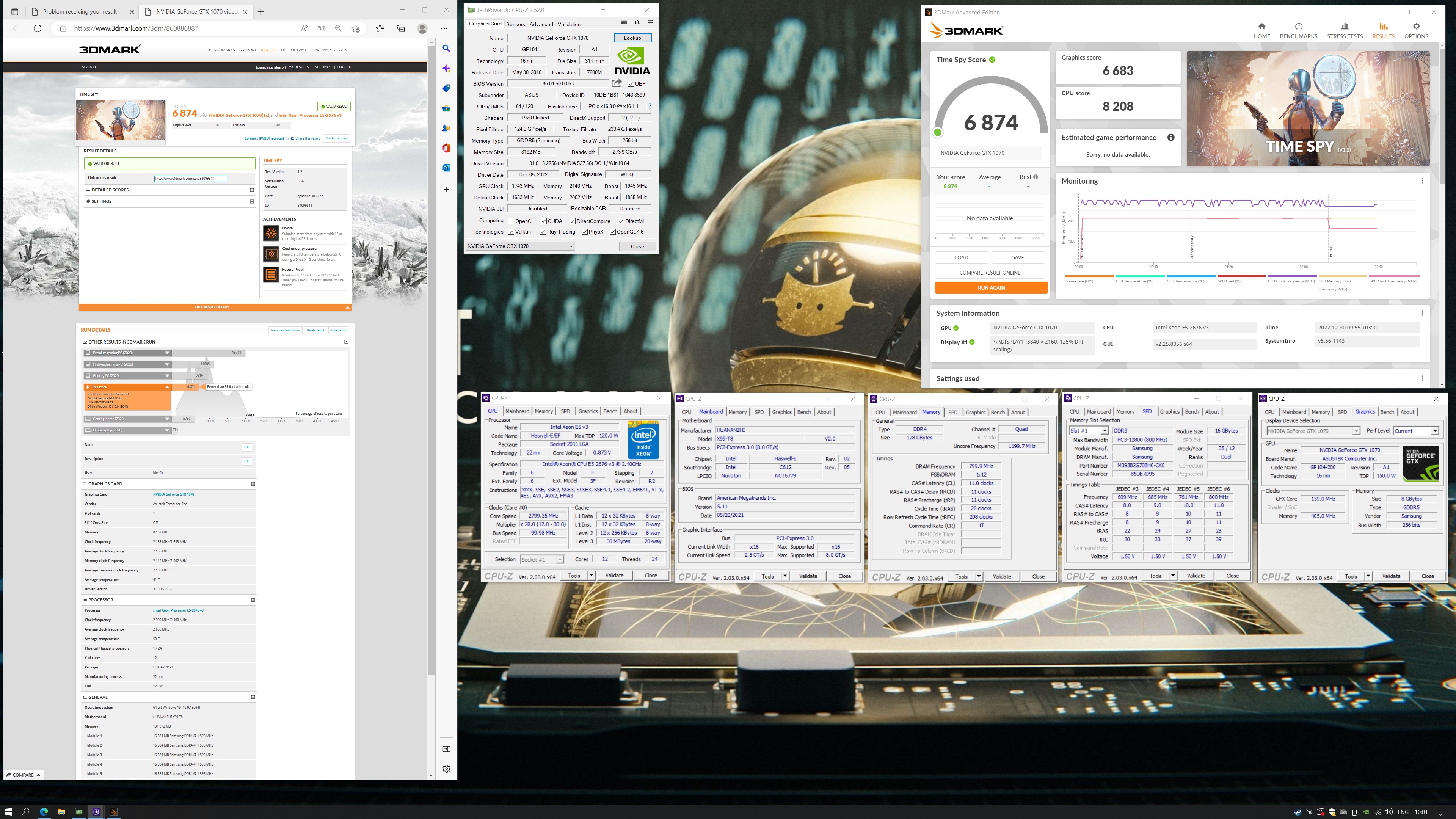
Task: Click Edge sidebar Copilot sparkle icon
Action: tap(446, 68)
